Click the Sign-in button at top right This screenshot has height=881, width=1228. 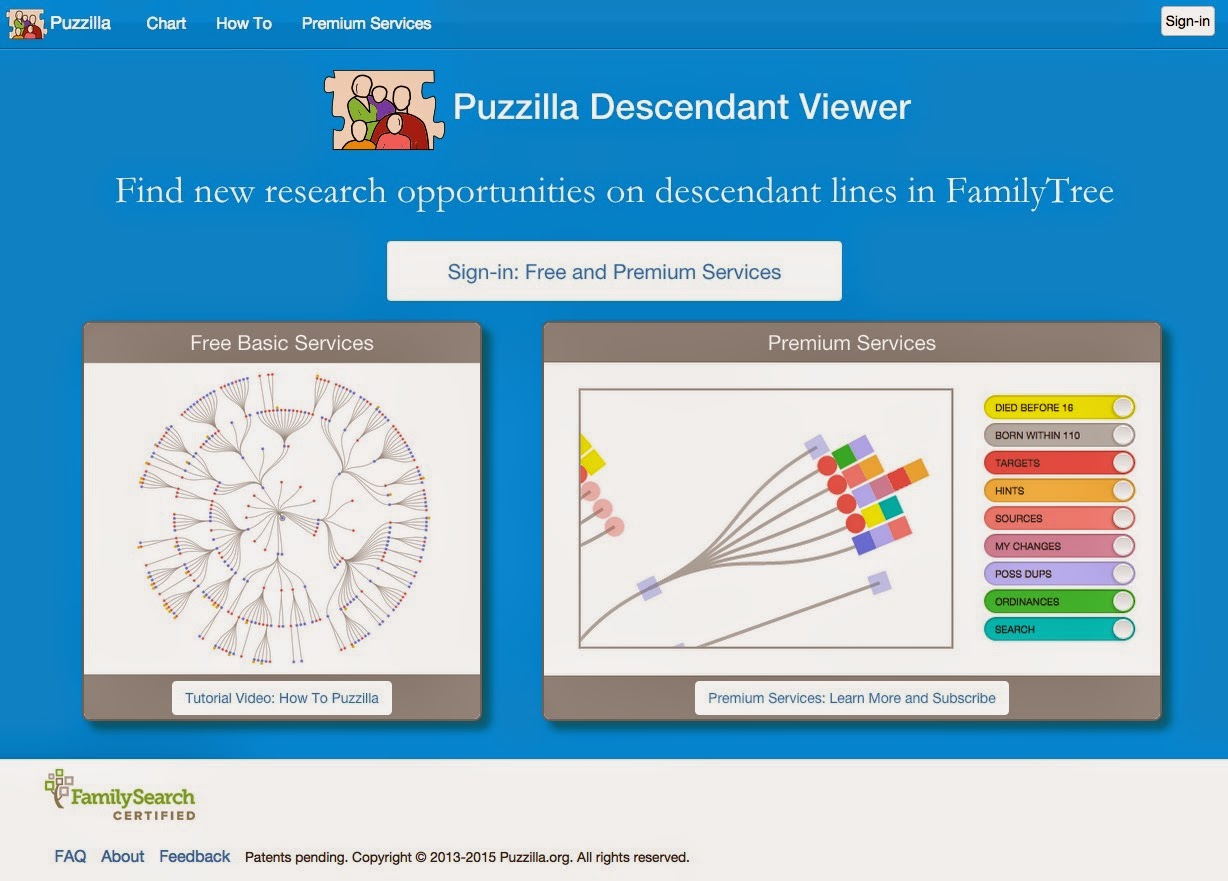[1188, 21]
